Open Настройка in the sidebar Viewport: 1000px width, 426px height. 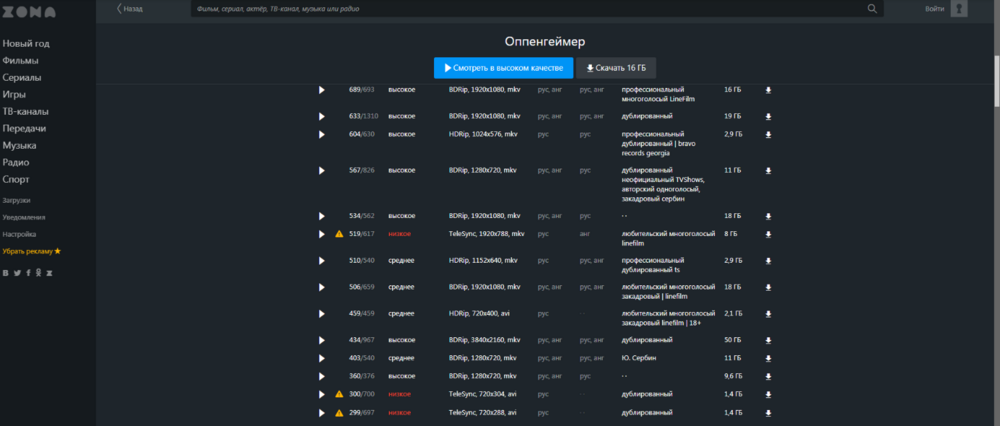pyautogui.click(x=19, y=234)
